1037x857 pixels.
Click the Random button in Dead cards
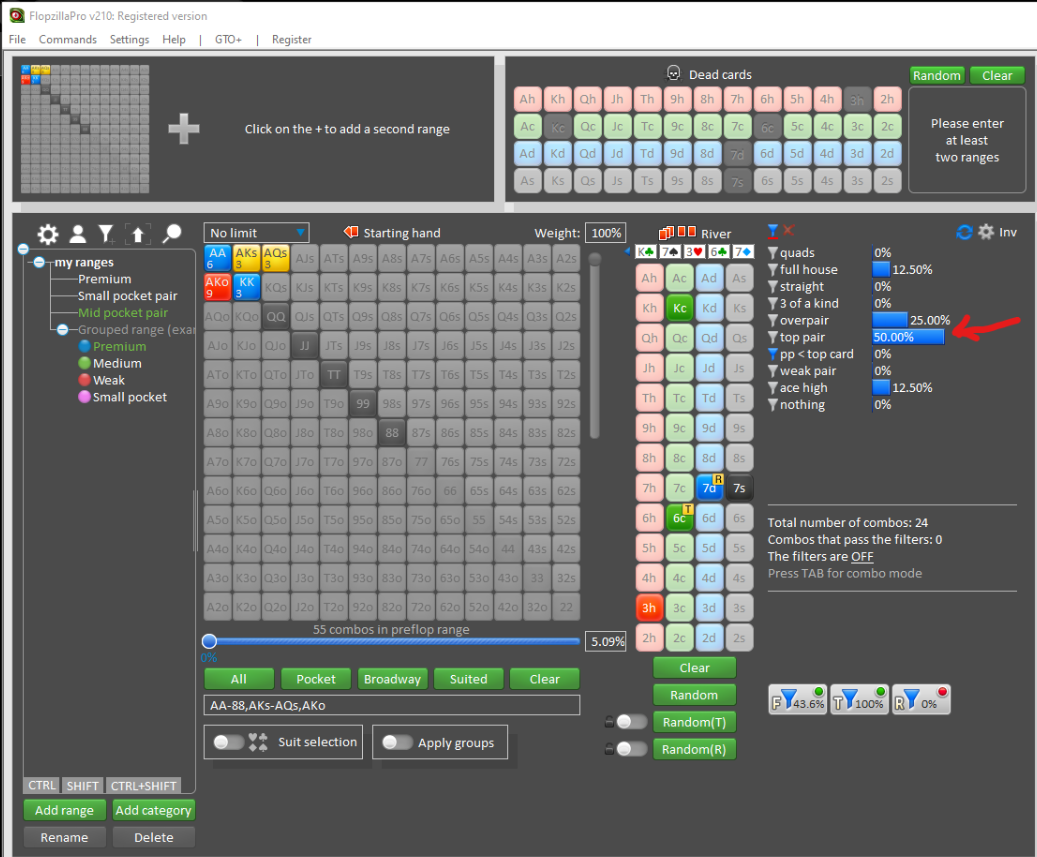pyautogui.click(x=936, y=75)
